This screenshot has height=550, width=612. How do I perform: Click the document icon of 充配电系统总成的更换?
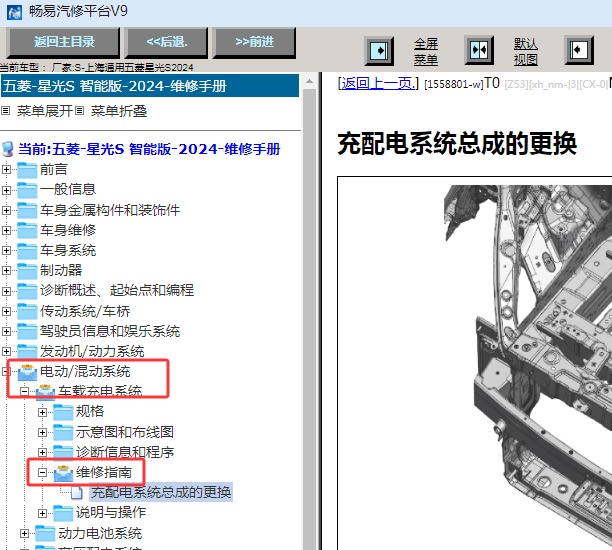(x=77, y=493)
